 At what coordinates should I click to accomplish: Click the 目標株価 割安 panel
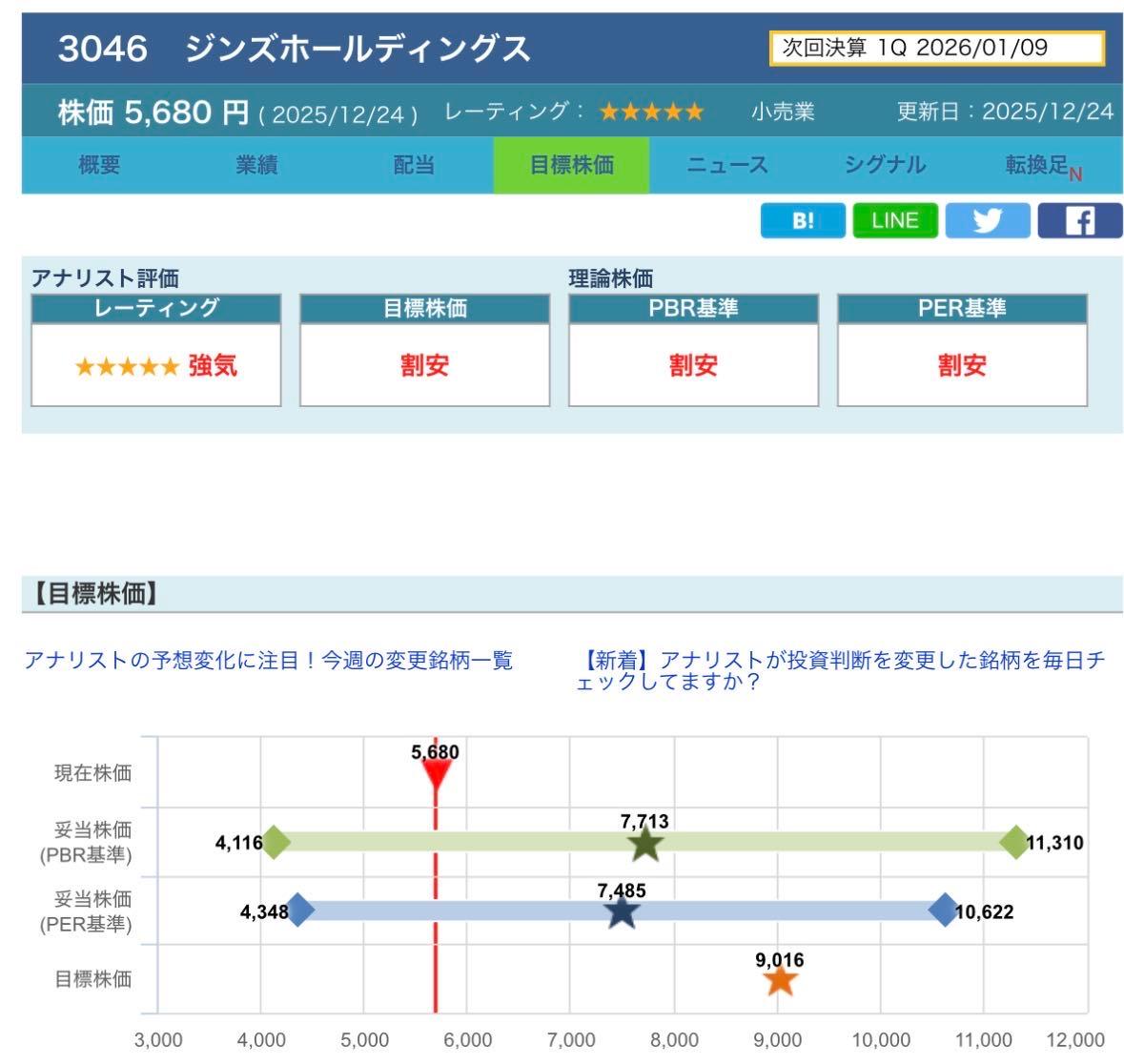click(424, 365)
